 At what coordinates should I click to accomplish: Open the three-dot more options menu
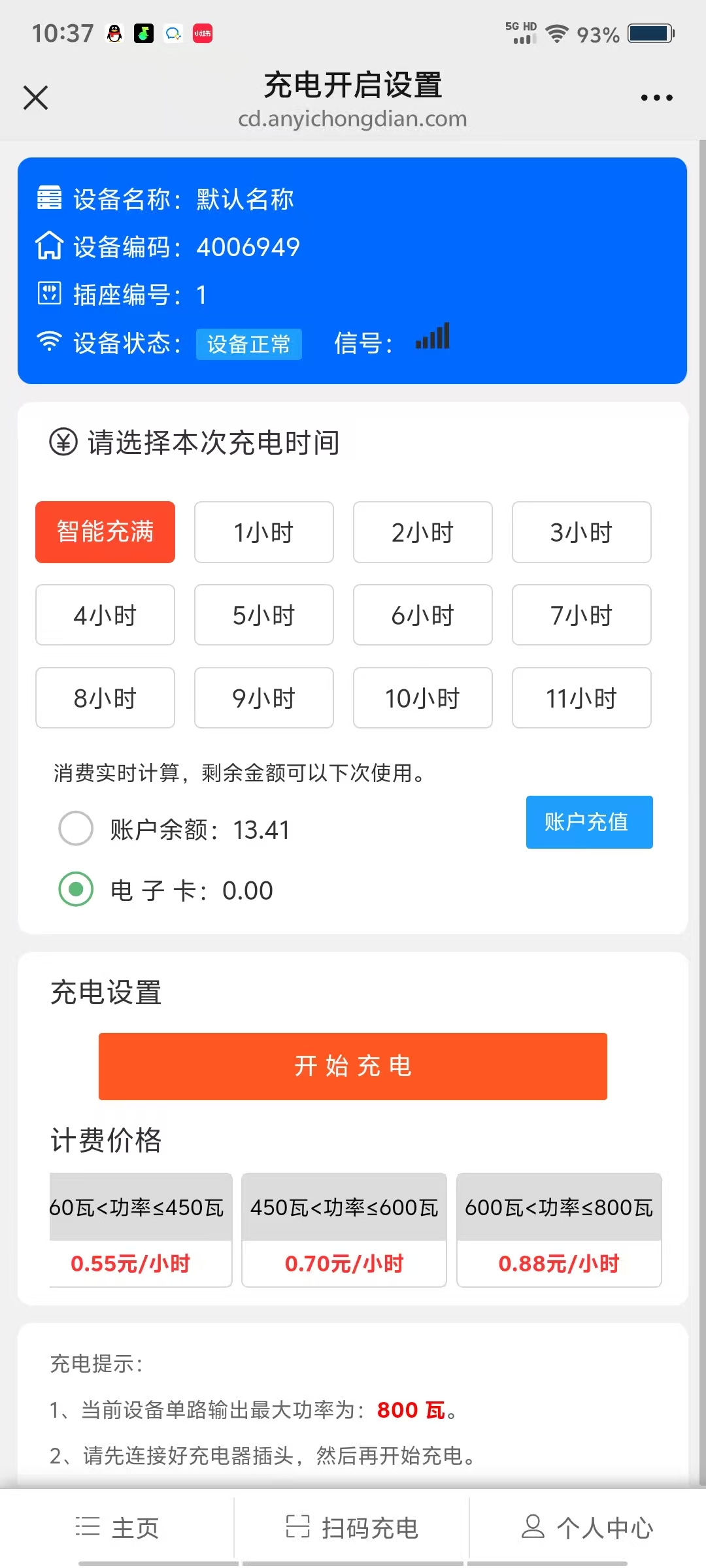click(656, 98)
